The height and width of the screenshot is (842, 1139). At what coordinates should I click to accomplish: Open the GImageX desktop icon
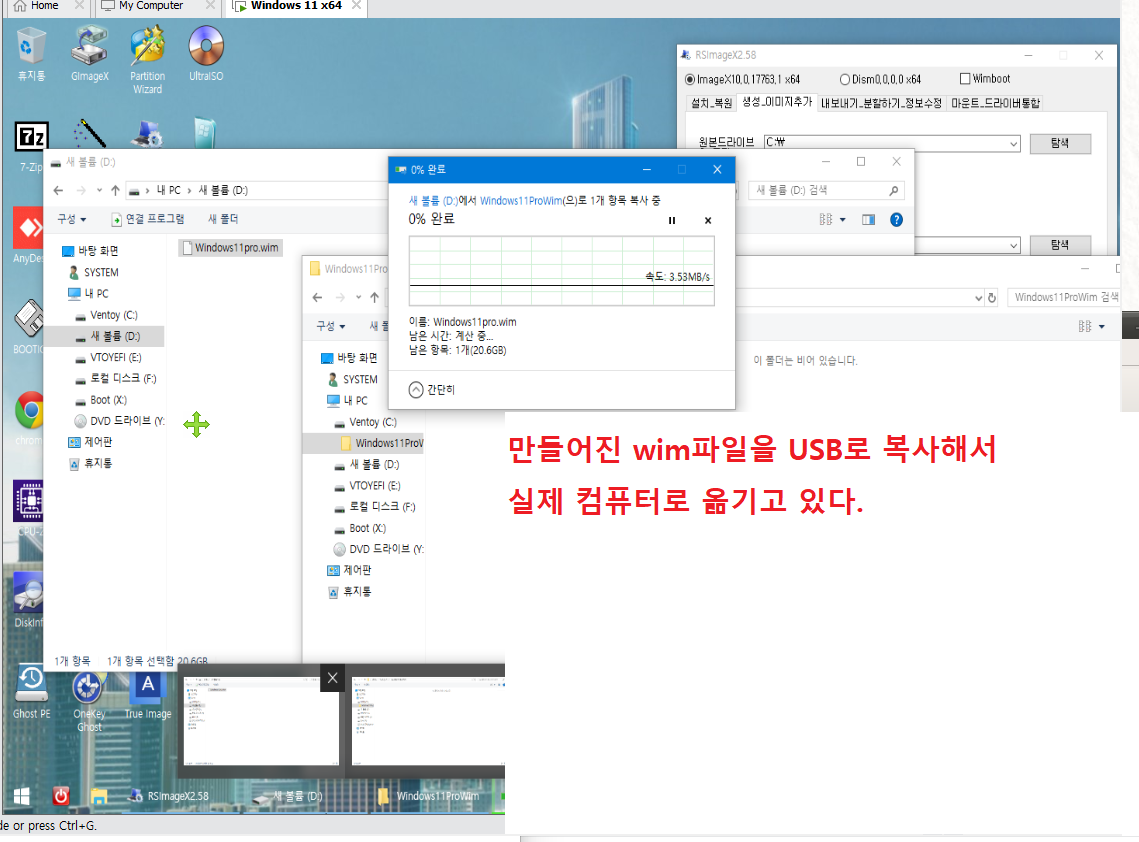89,54
